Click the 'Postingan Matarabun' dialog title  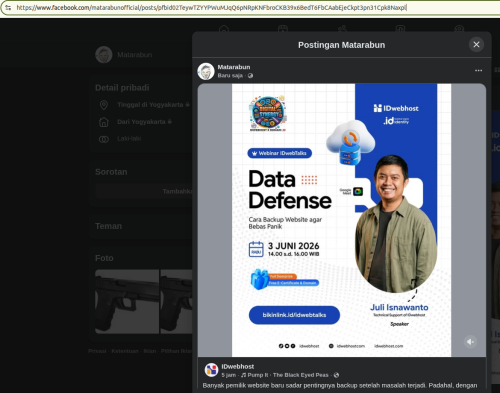click(x=341, y=45)
